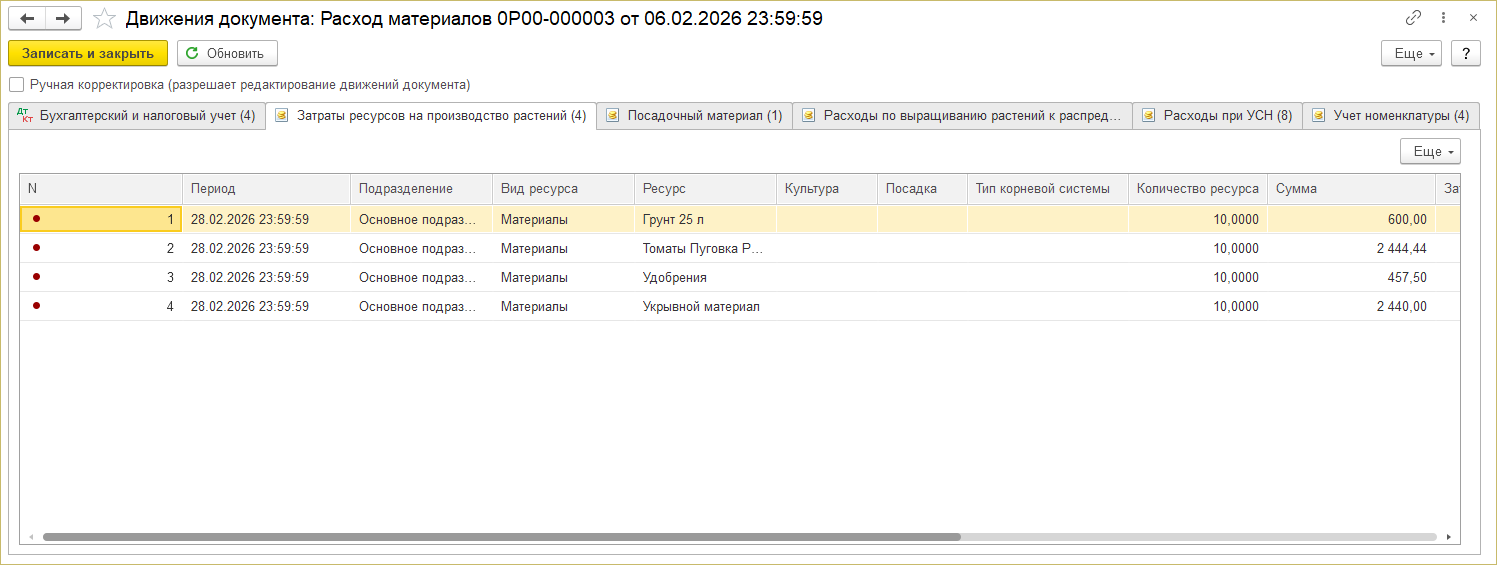This screenshot has height=565, width=1497.
Task: Open the Расходы при УСН tab
Action: 1217,116
